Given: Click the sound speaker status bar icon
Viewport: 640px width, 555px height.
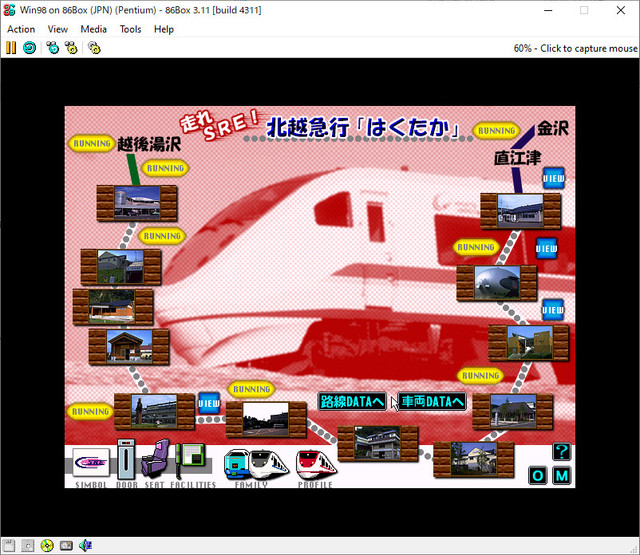Looking at the screenshot, I should pos(85,545).
